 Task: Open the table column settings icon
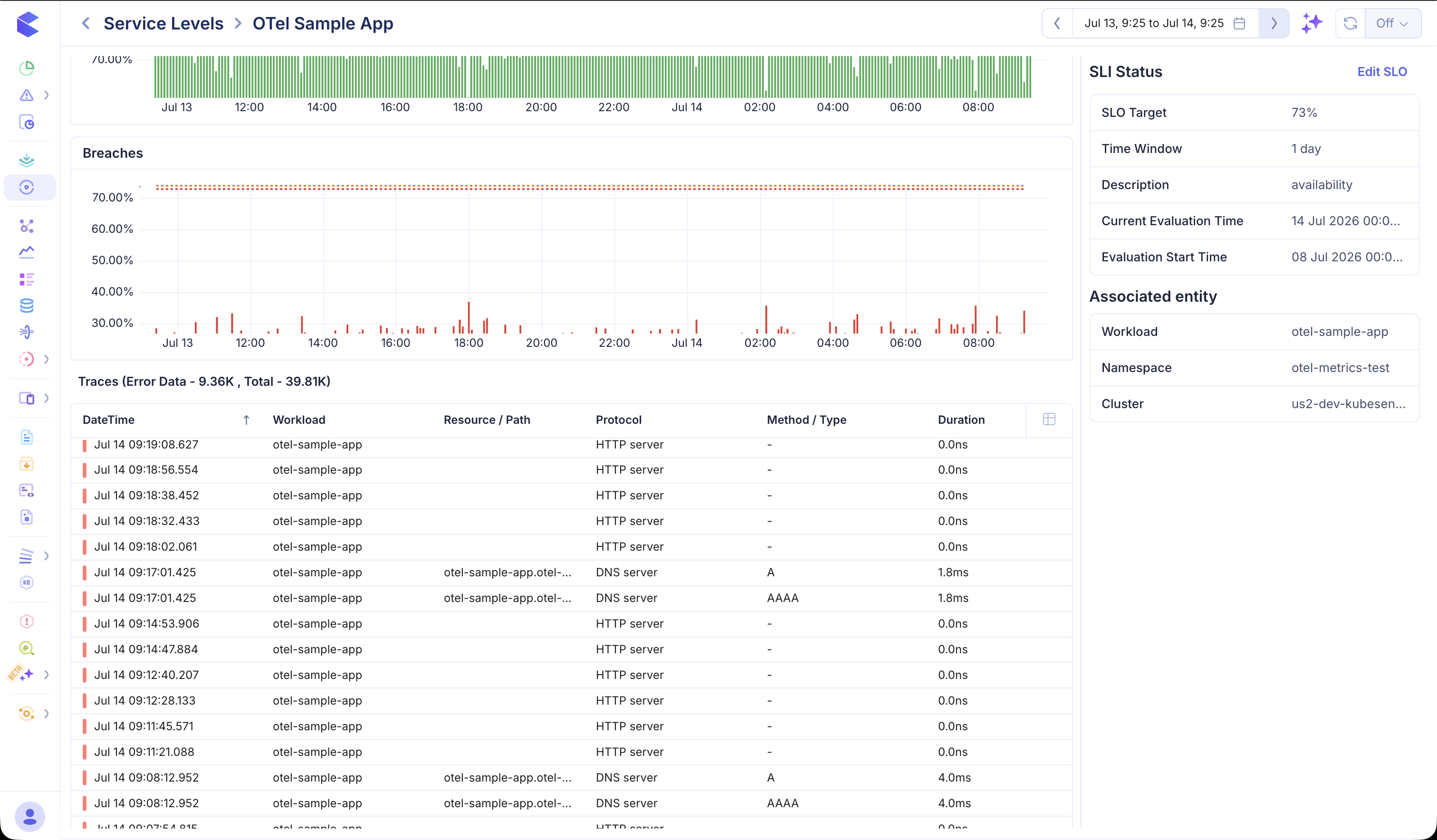click(x=1049, y=419)
